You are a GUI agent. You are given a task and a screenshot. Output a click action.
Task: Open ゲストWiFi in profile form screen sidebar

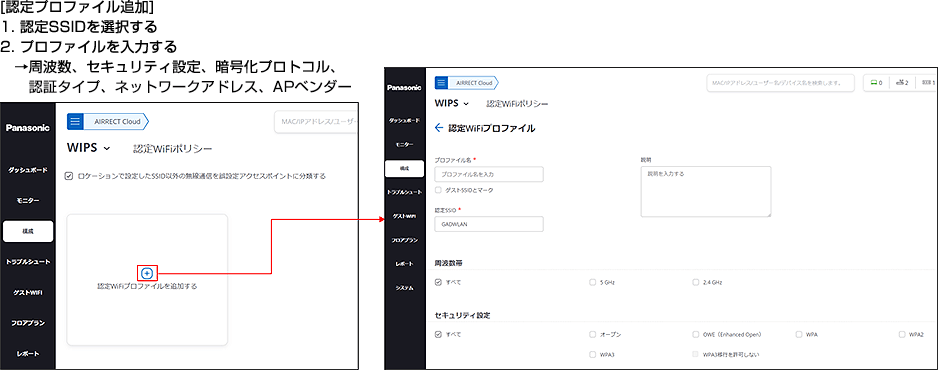(404, 216)
